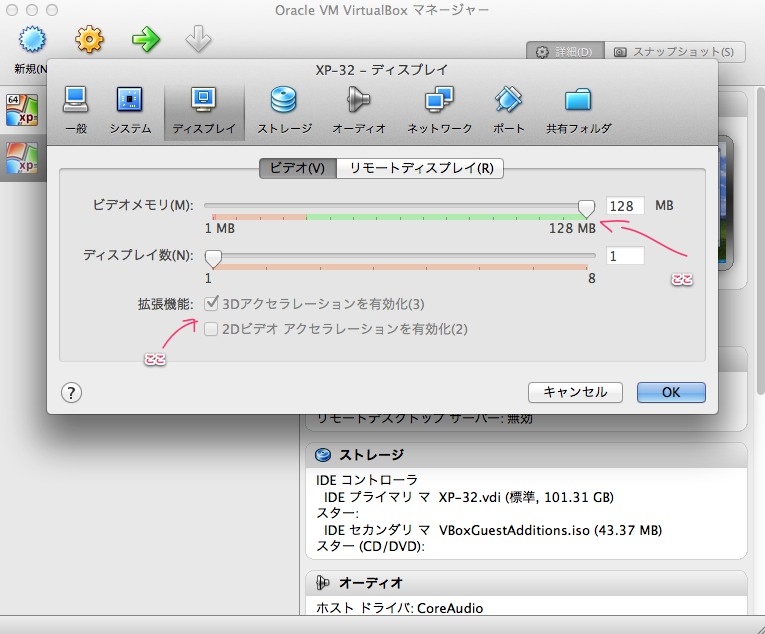Open the ストレージ settings category
The height and width of the screenshot is (634, 765).
[284, 111]
